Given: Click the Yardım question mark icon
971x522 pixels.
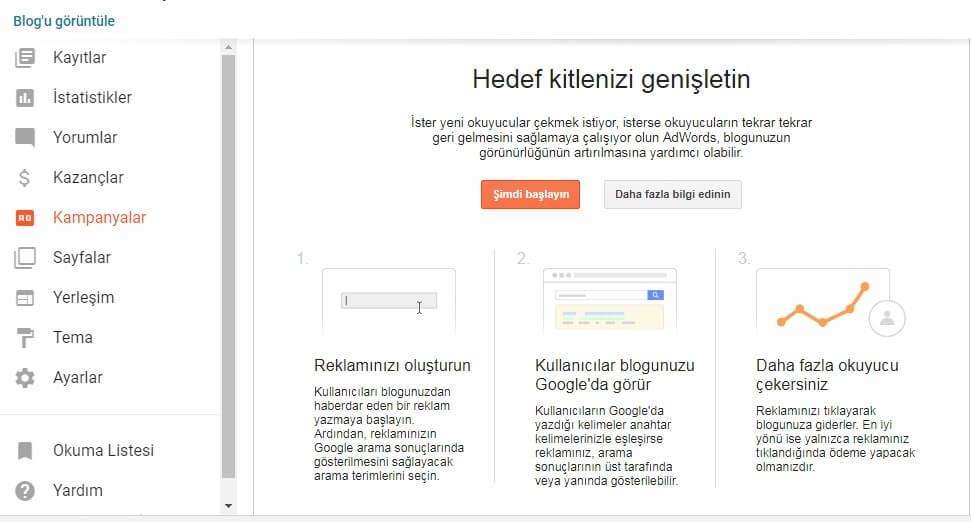Looking at the screenshot, I should pyautogui.click(x=25, y=490).
